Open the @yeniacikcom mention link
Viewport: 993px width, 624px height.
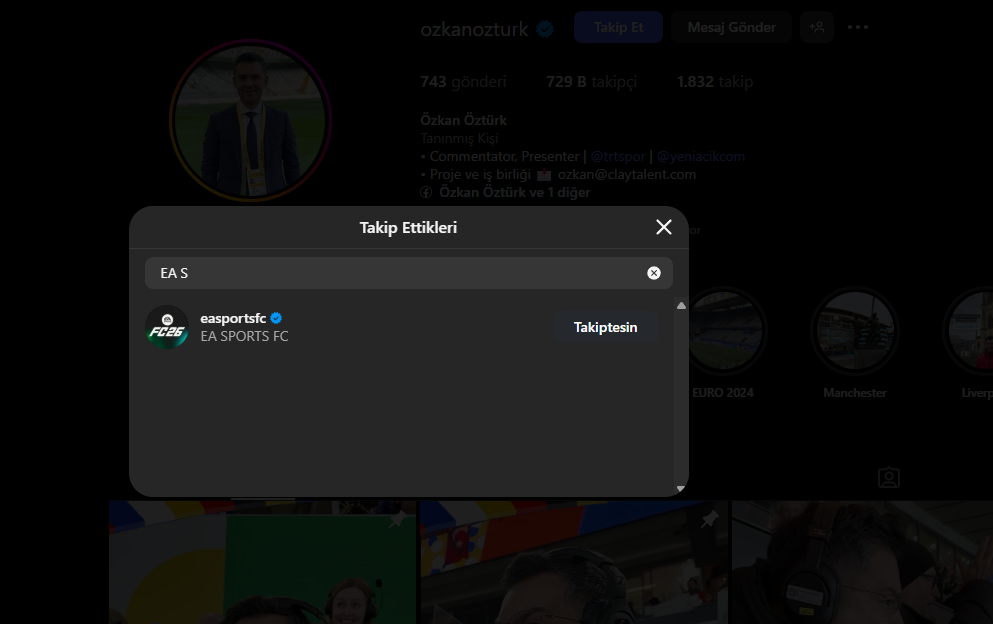(700, 156)
